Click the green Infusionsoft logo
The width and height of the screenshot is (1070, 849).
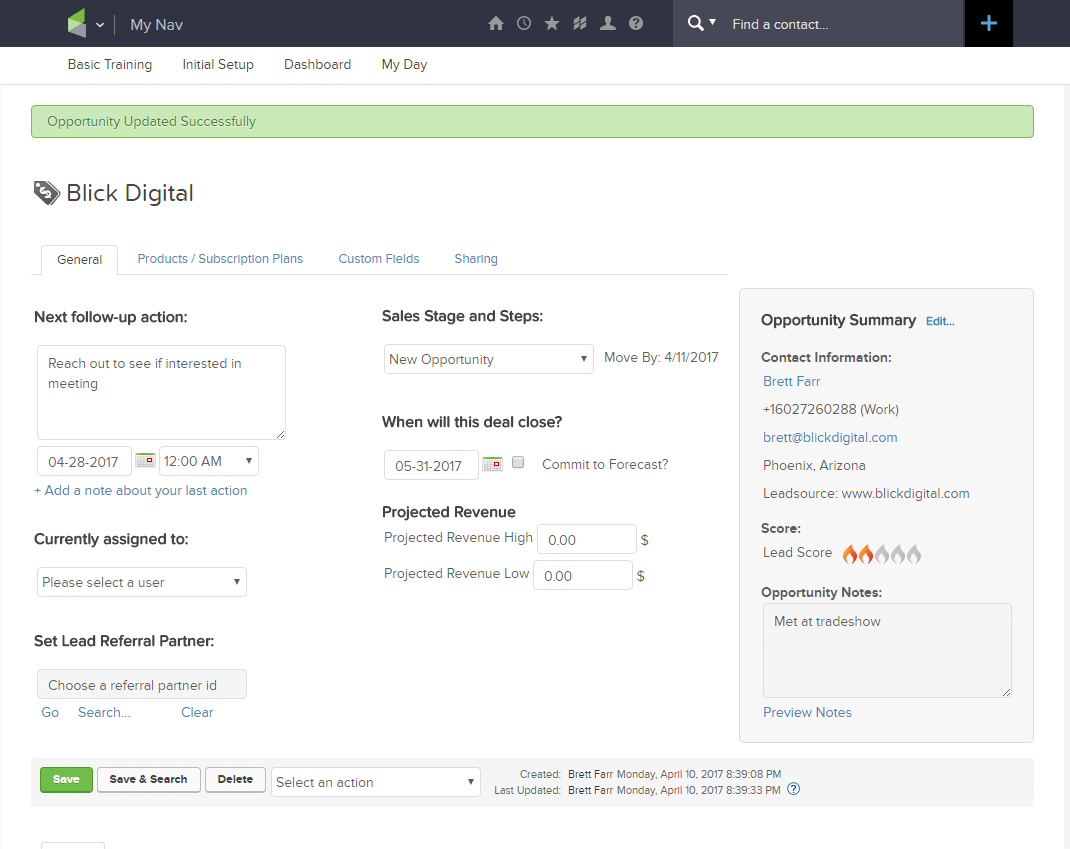click(76, 24)
